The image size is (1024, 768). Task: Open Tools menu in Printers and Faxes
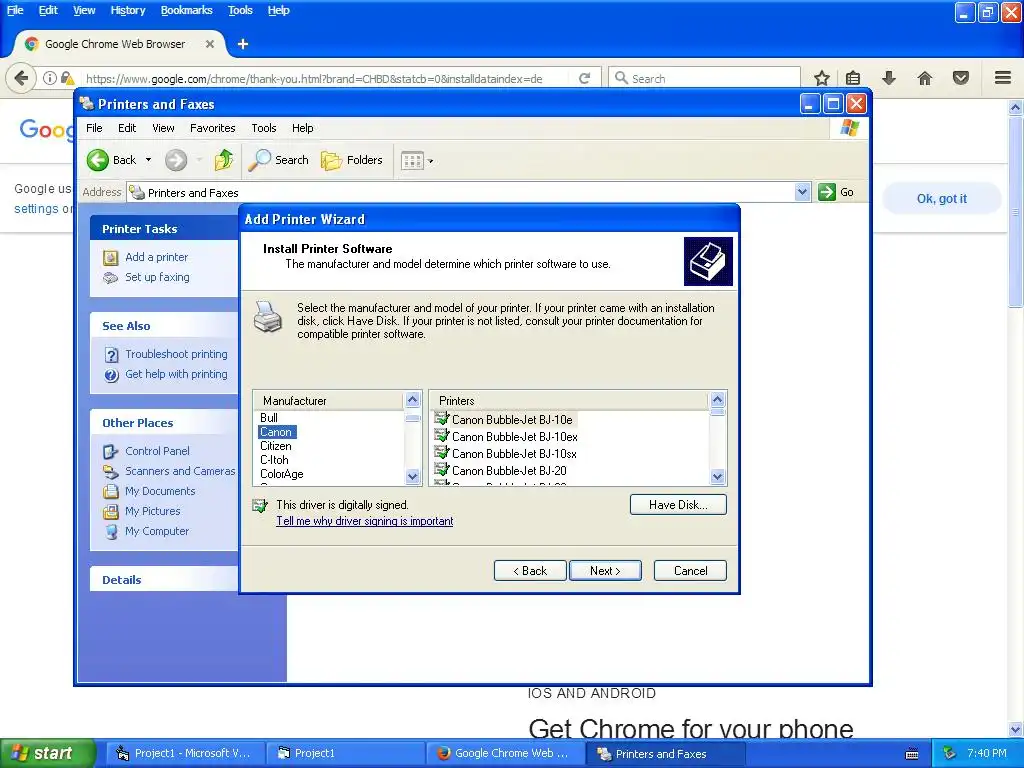(264, 128)
